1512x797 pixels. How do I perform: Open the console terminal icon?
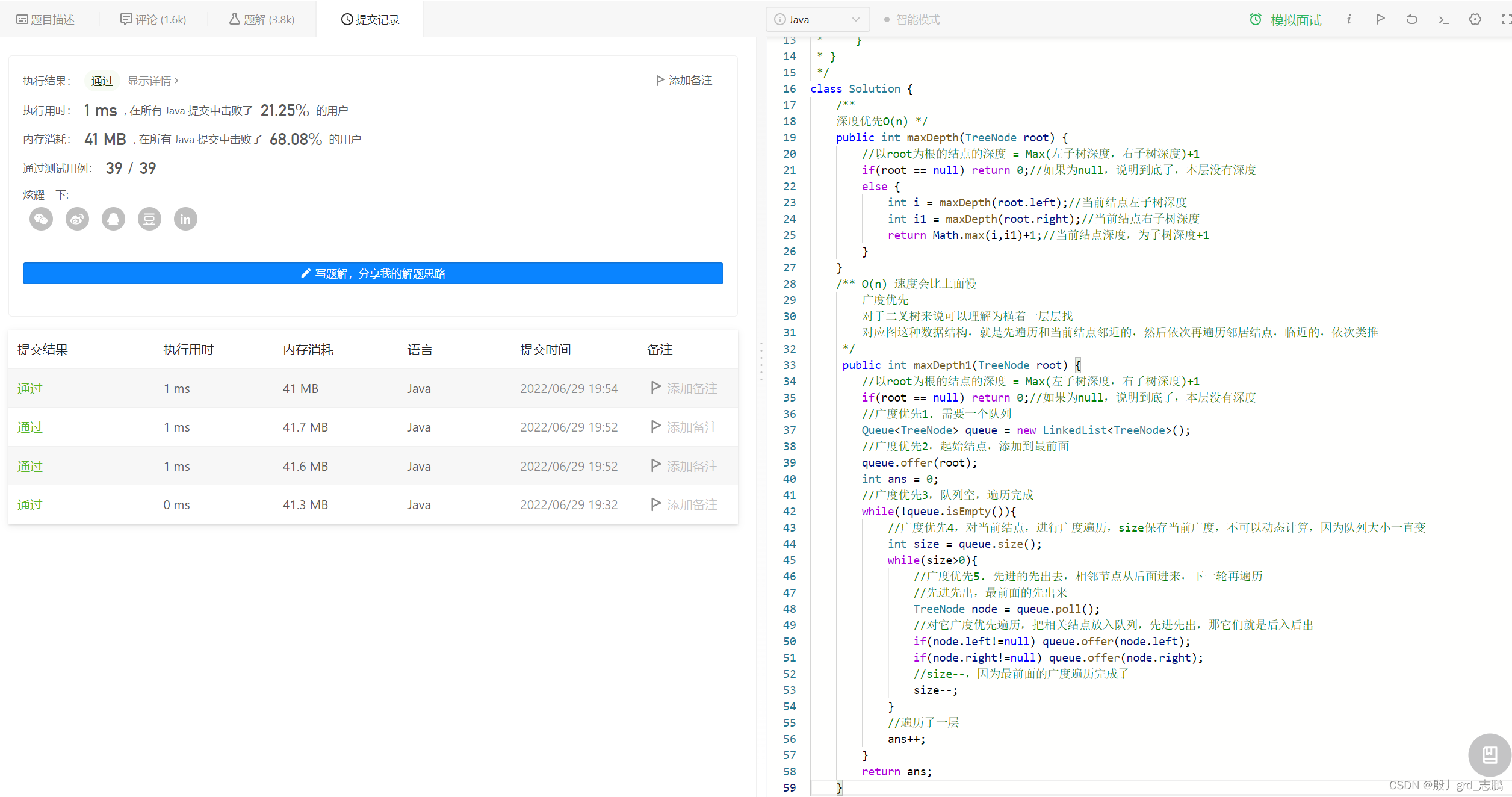click(1443, 19)
